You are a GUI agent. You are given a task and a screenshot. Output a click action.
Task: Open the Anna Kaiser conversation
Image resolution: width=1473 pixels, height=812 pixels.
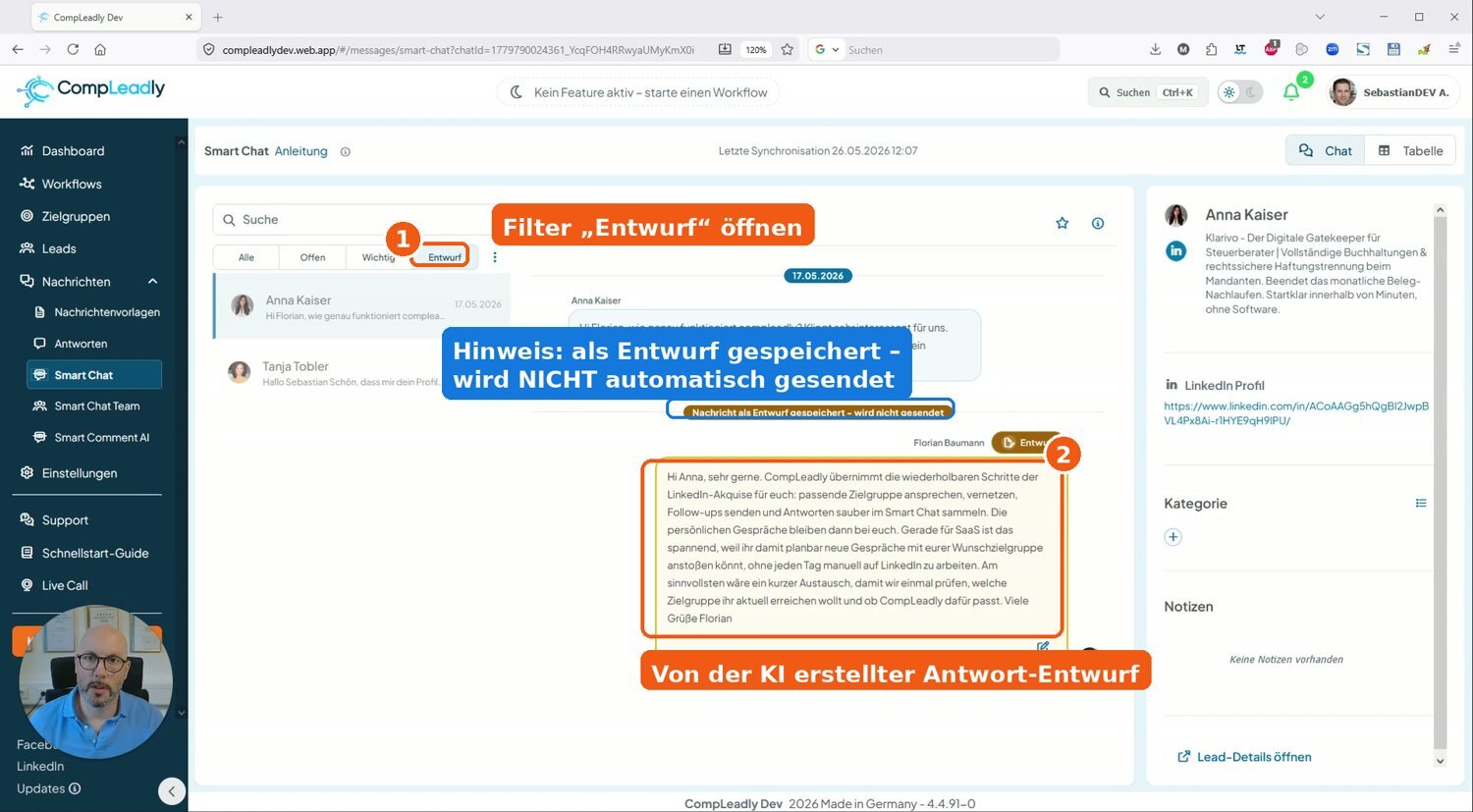[362, 306]
